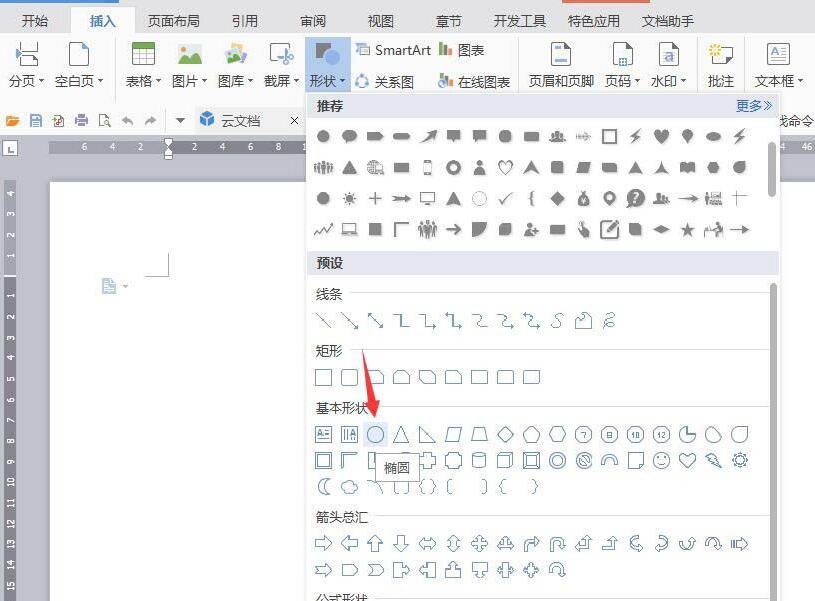Select a rectangle from the 矩形 presets
This screenshot has height=601, width=815.
point(324,377)
